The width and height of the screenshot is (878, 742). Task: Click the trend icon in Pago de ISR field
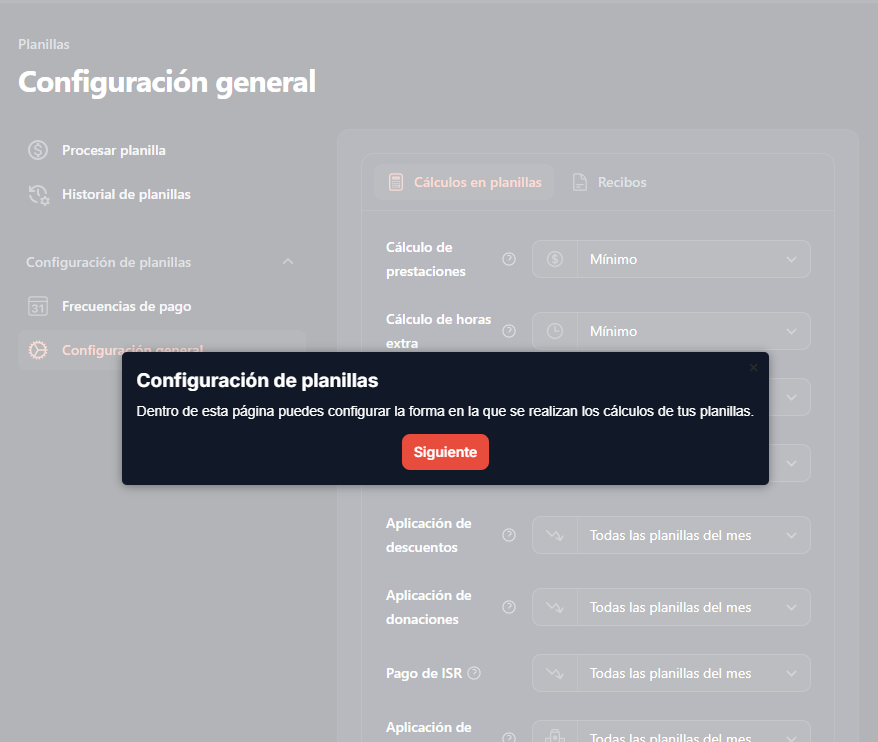coord(555,673)
